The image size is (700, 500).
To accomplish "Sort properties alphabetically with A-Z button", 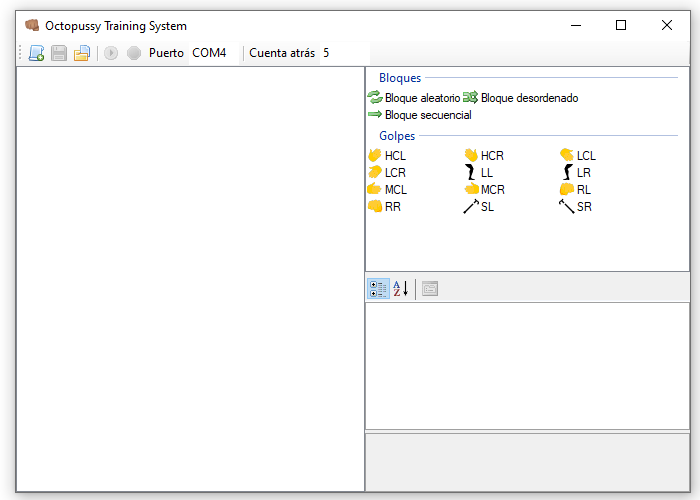I will click(400, 288).
